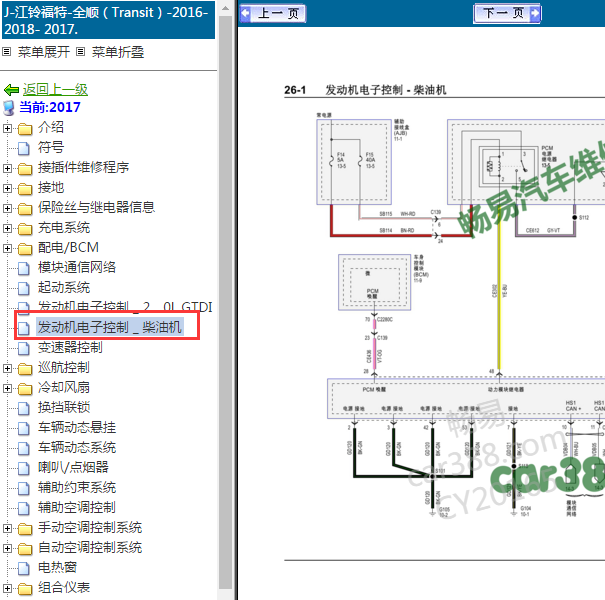
Task: Click the 配电/BCM folder icon
Action: pos(25,248)
